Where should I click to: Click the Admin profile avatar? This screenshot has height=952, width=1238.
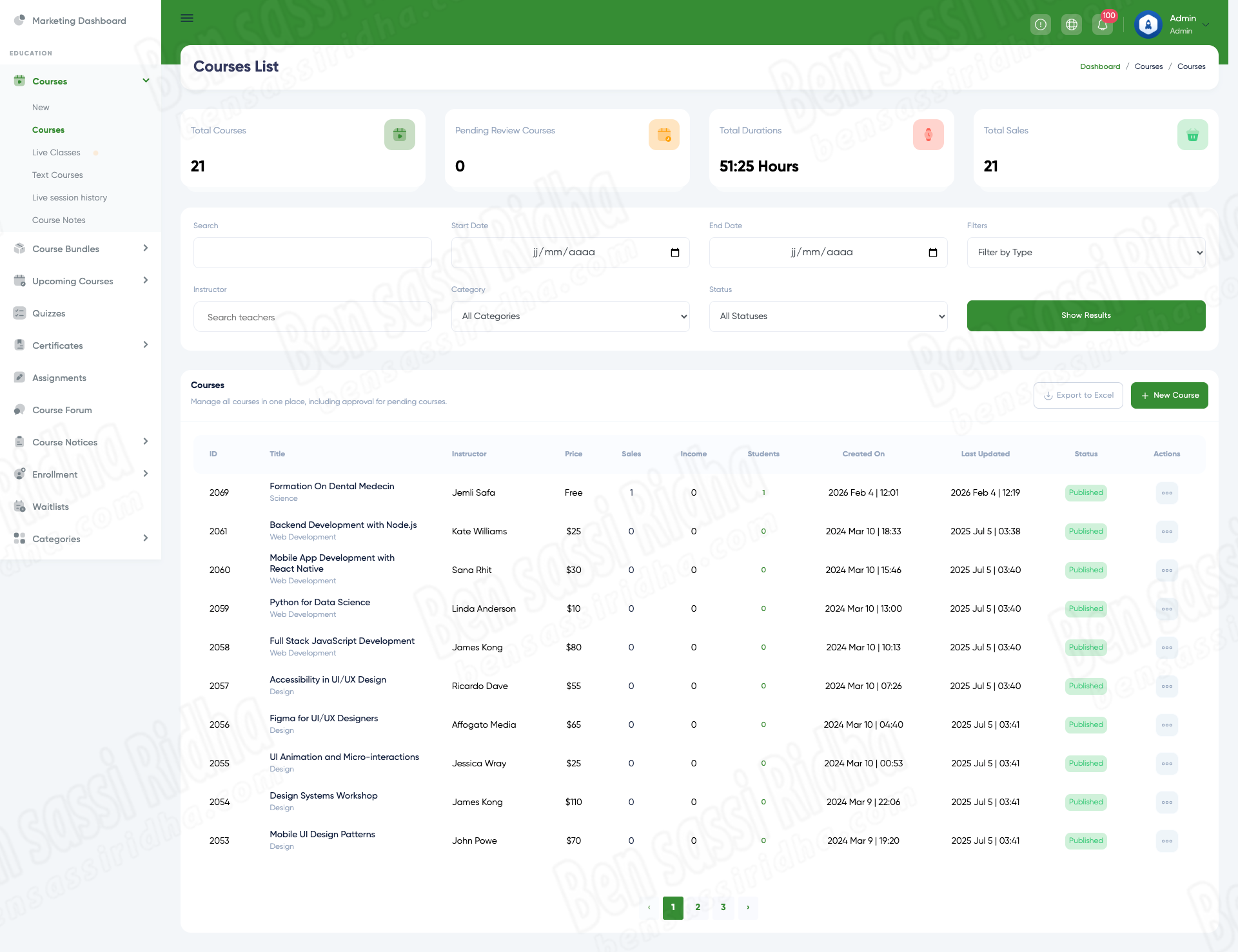pos(1148,25)
